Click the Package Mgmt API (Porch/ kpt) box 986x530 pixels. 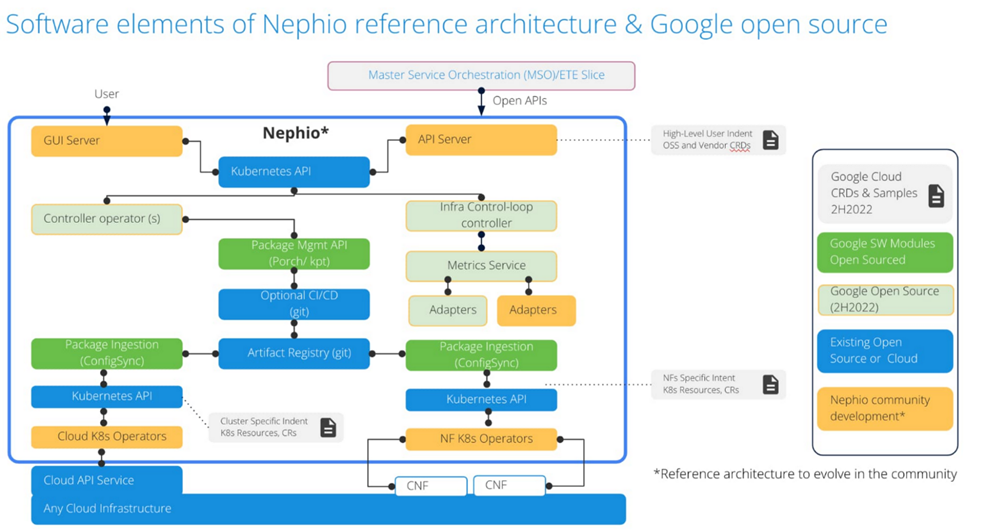[x=294, y=253]
